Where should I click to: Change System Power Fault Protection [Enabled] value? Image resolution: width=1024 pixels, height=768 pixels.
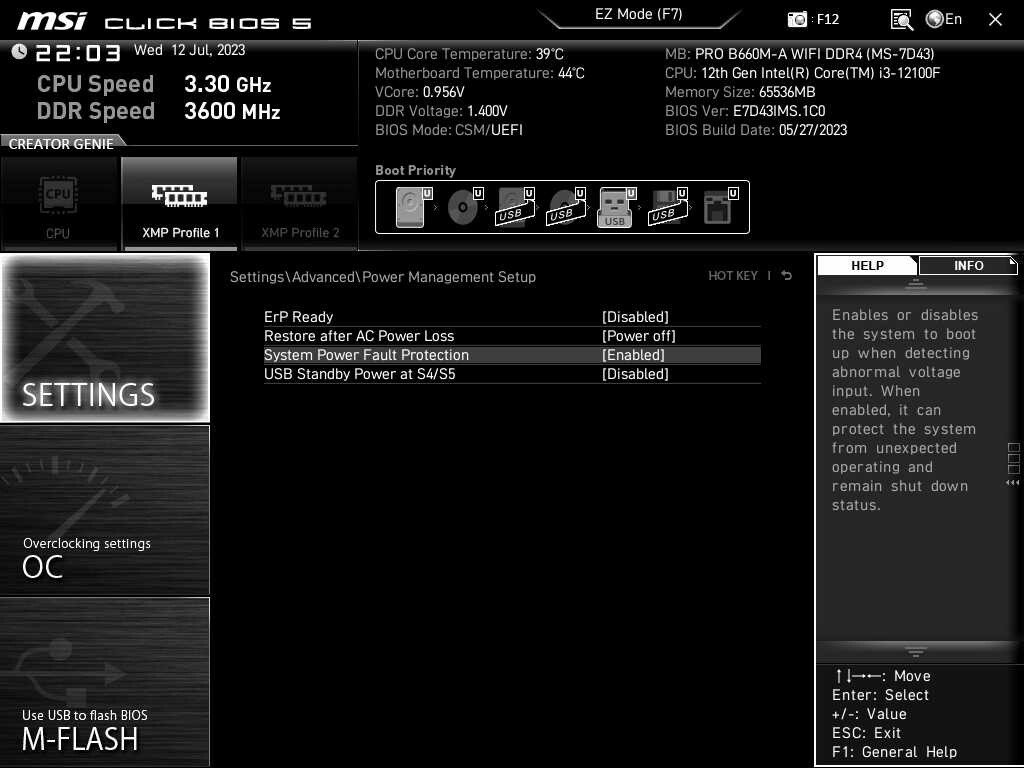(x=633, y=355)
